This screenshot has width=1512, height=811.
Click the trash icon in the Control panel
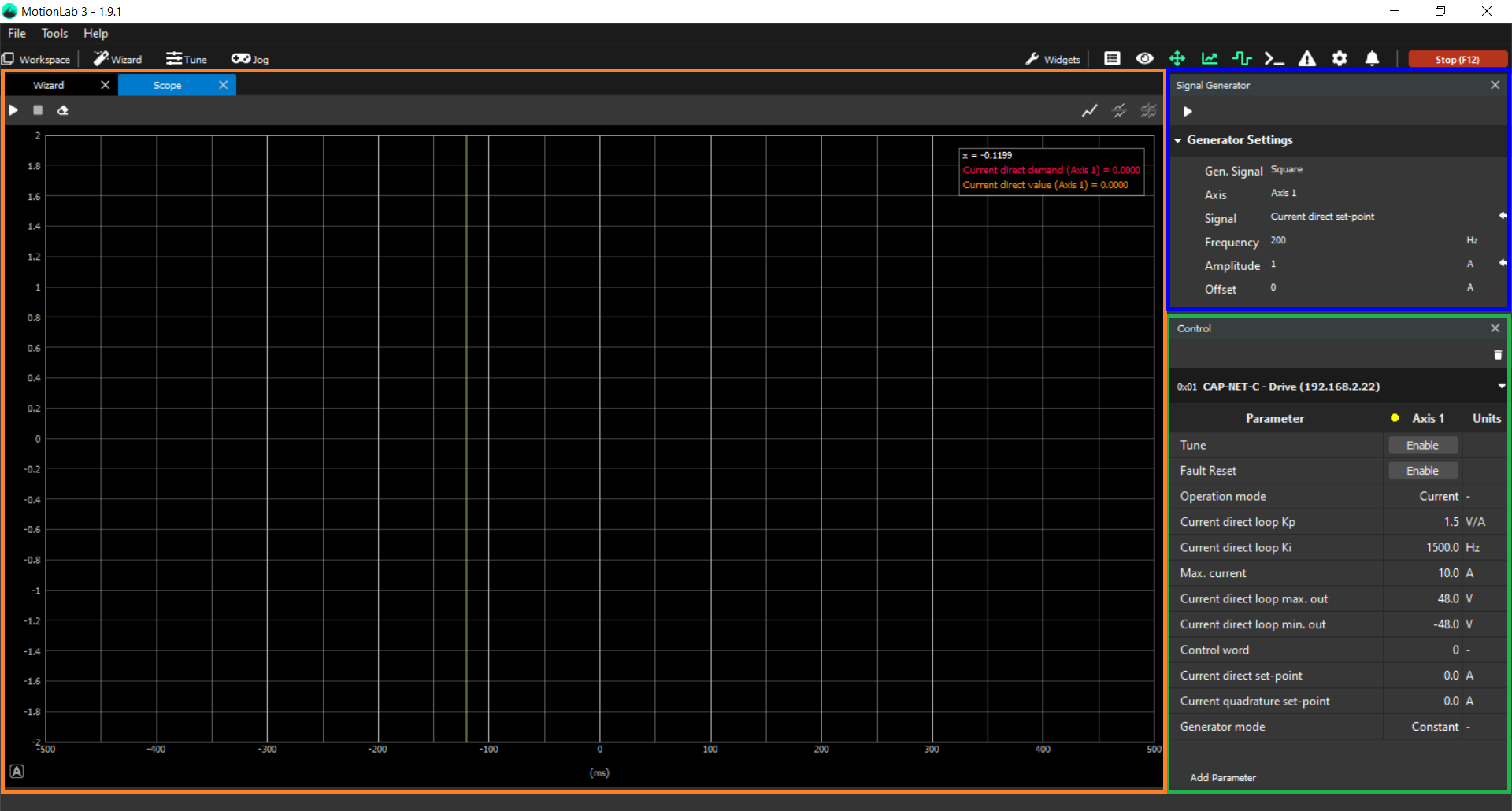[x=1498, y=355]
